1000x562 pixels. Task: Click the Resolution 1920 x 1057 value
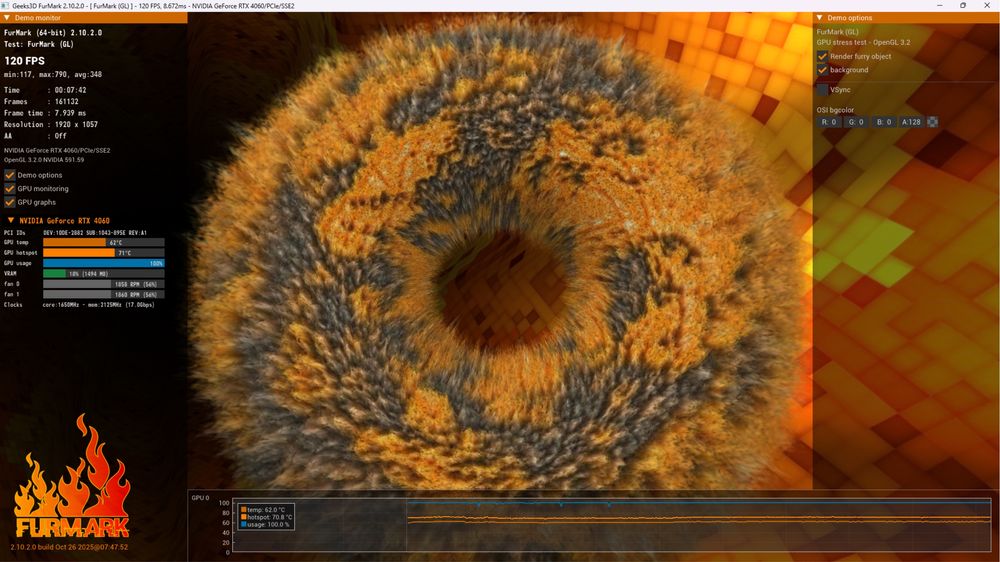[x=76, y=124]
